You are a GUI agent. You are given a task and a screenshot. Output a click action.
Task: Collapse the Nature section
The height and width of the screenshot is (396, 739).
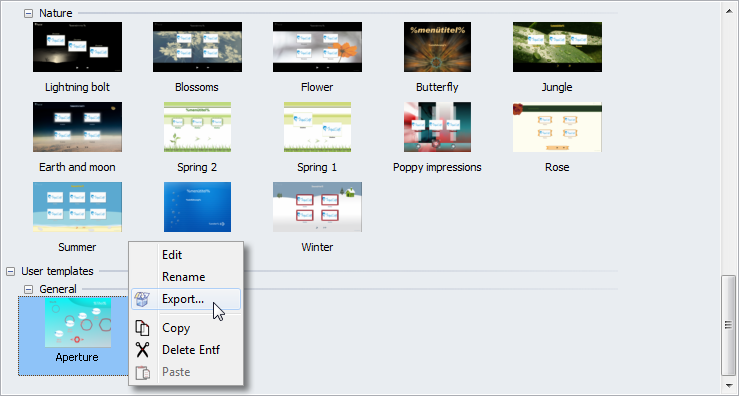[28, 13]
